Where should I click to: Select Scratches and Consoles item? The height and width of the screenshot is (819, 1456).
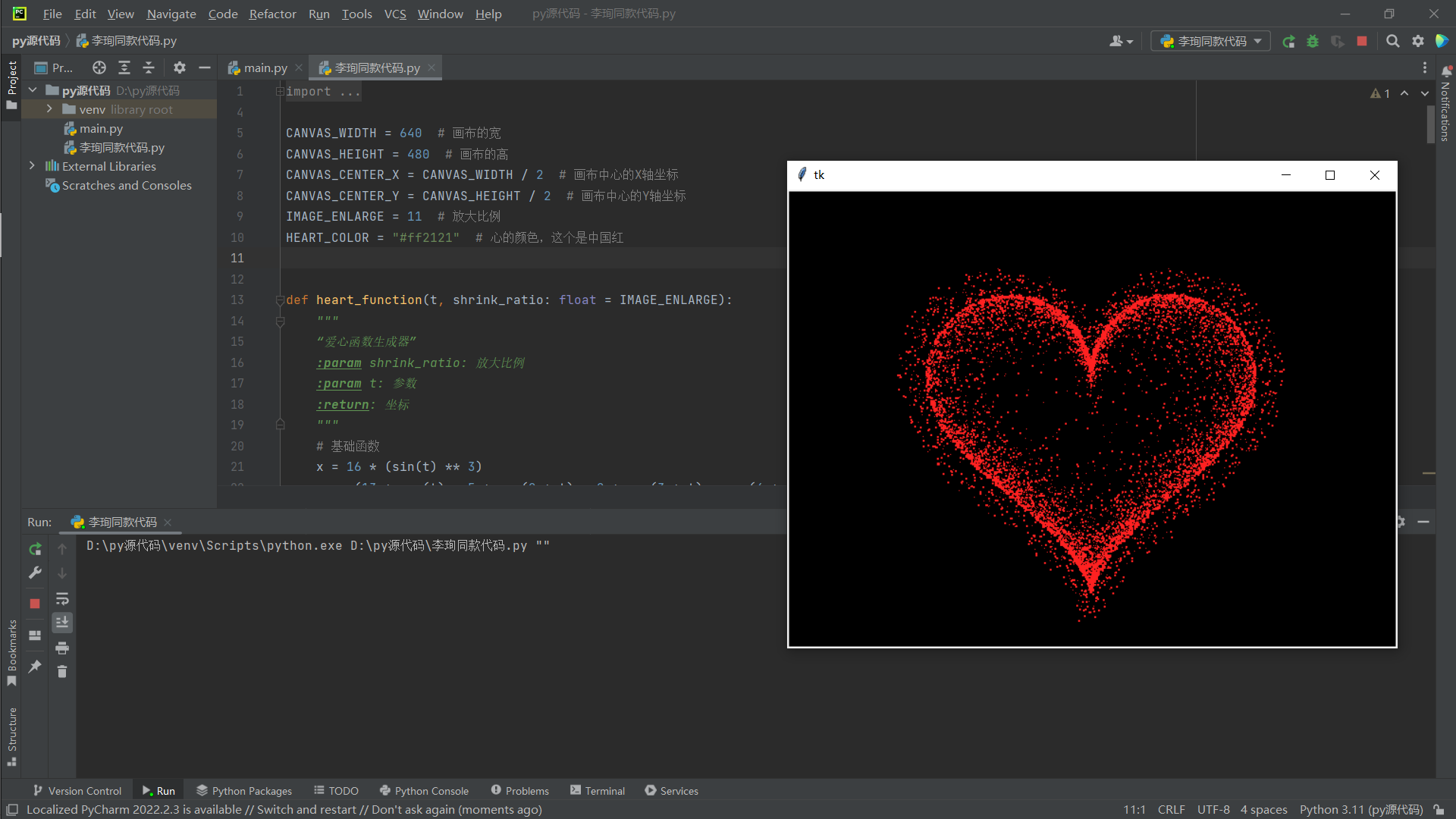coord(127,186)
